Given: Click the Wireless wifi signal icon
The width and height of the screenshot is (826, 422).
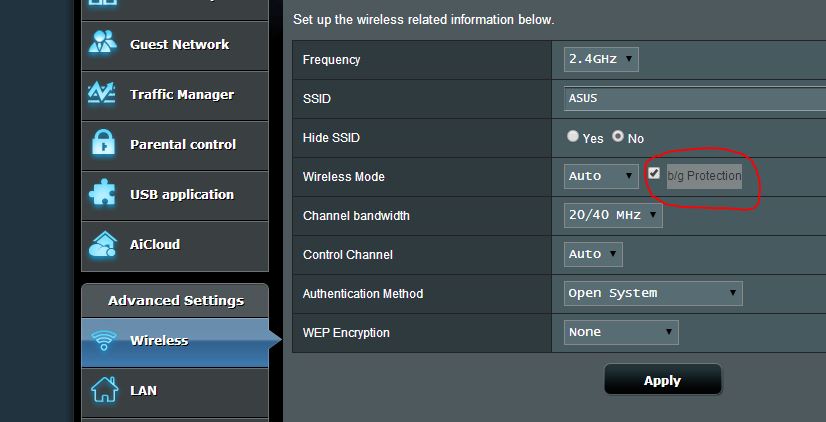Looking at the screenshot, I should [x=104, y=340].
